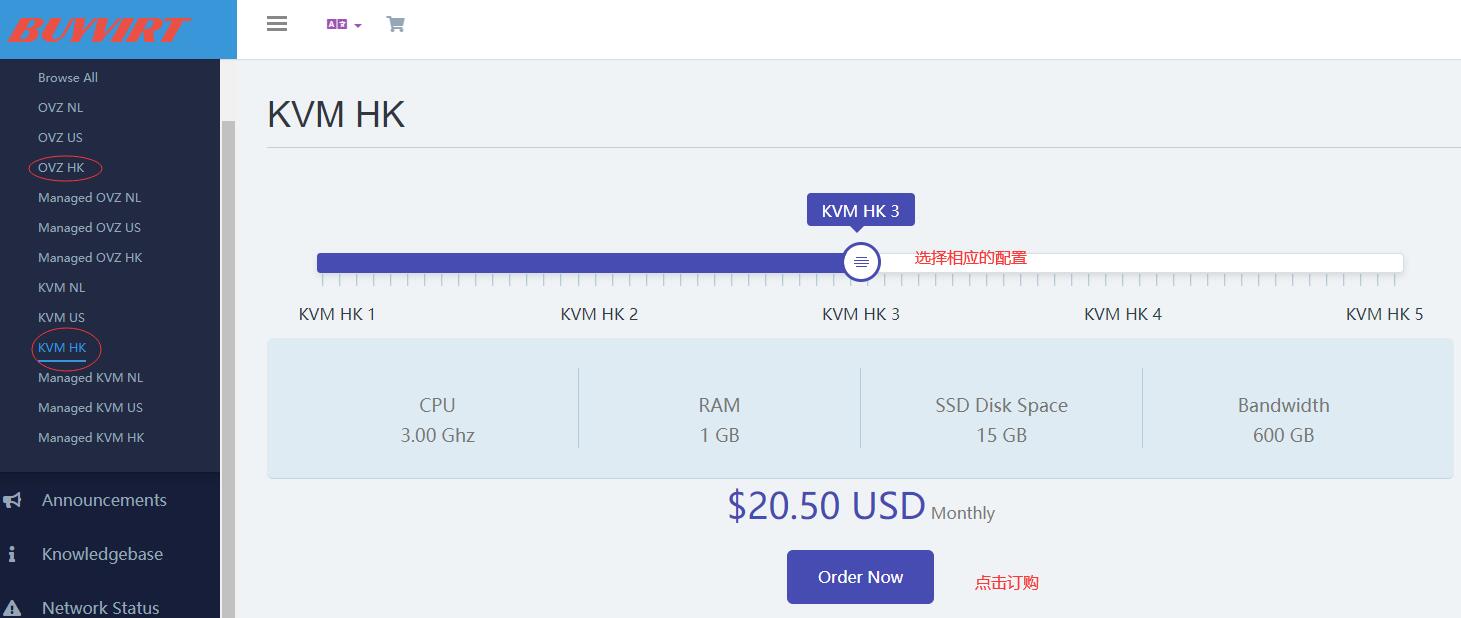Viewport: 1461px width, 618px height.
Task: Click the Announcements megaphone icon
Action: point(13,500)
